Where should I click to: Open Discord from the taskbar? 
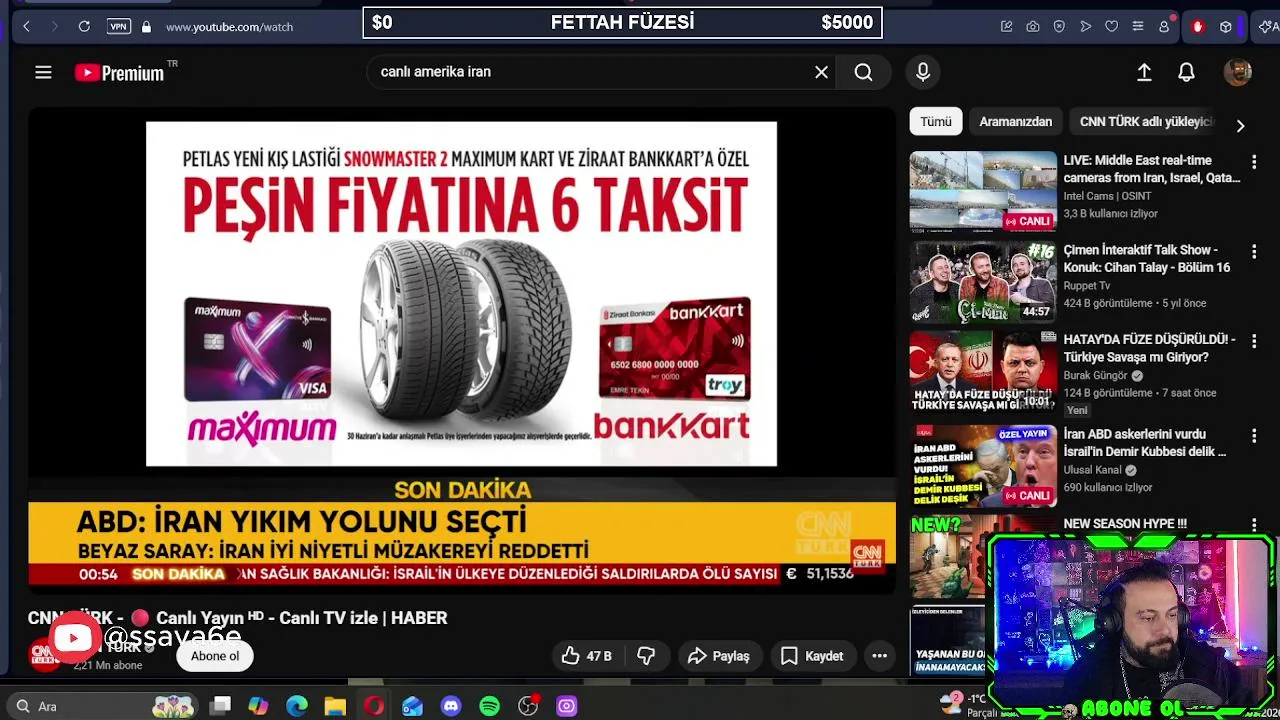pyautogui.click(x=451, y=706)
